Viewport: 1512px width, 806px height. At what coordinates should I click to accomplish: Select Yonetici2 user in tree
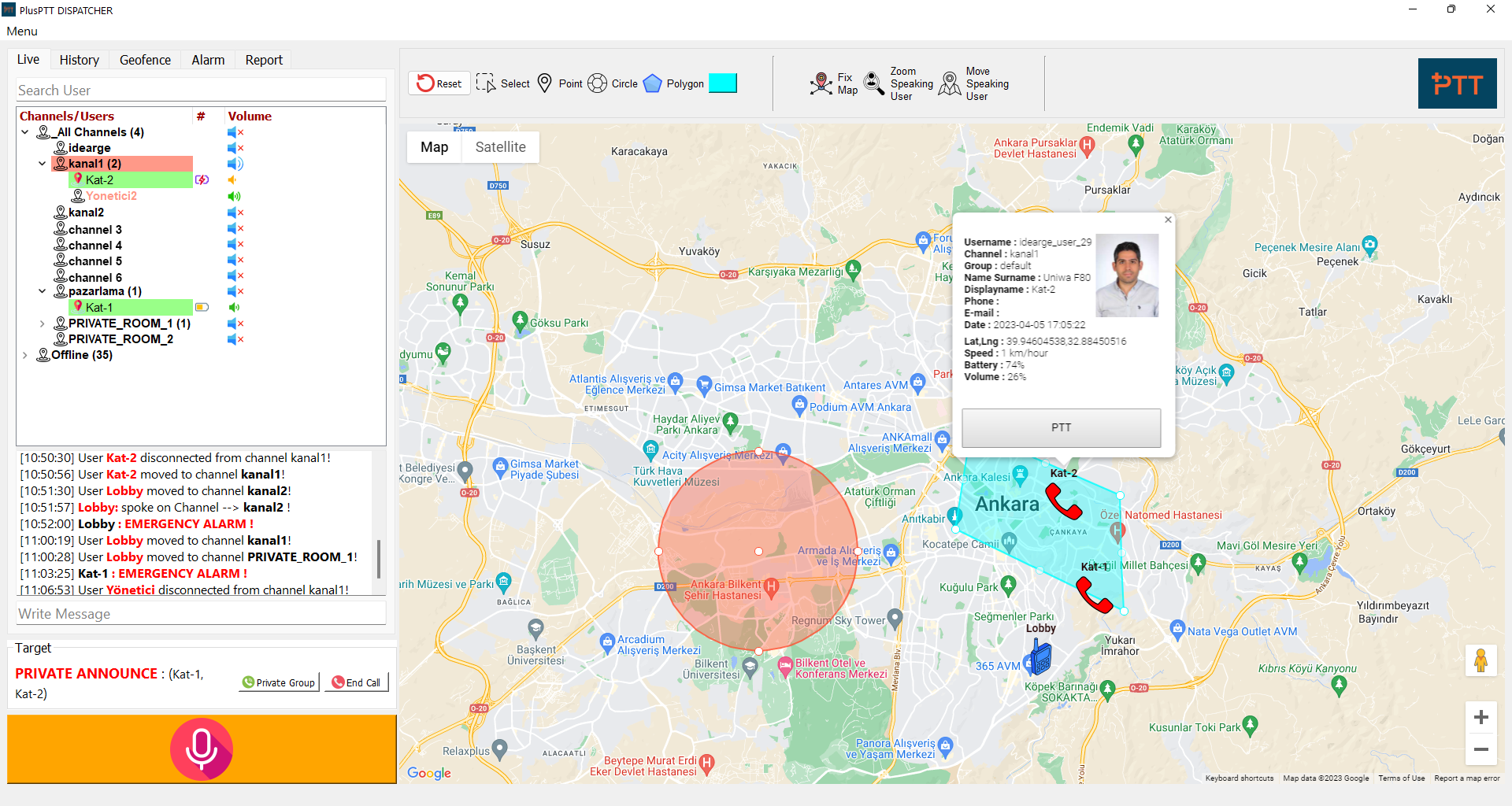click(x=111, y=196)
